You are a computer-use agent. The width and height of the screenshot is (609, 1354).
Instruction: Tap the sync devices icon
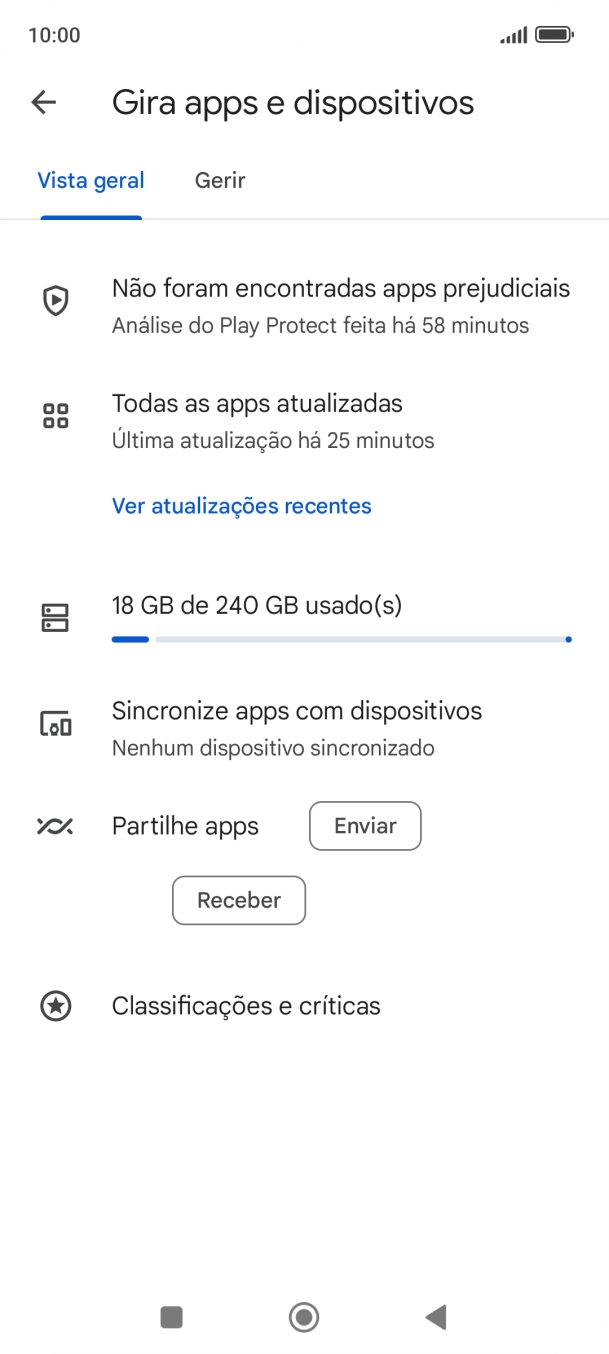tap(55, 723)
